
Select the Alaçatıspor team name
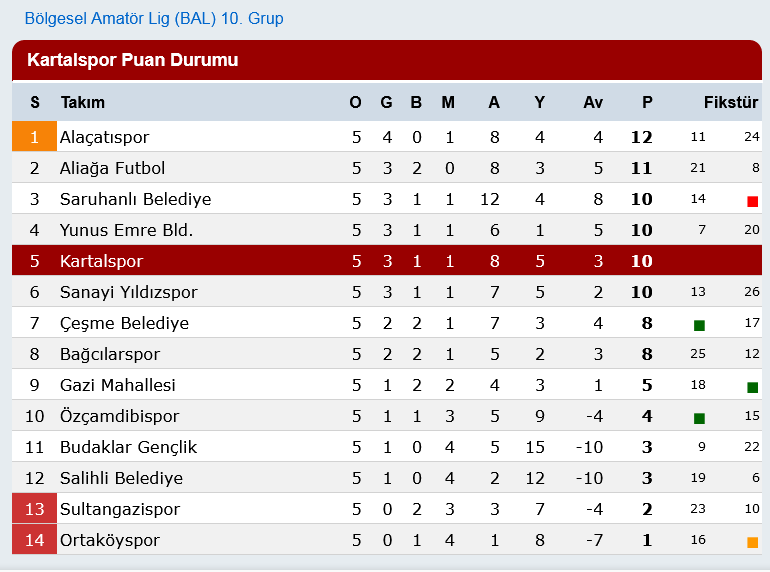click(104, 137)
